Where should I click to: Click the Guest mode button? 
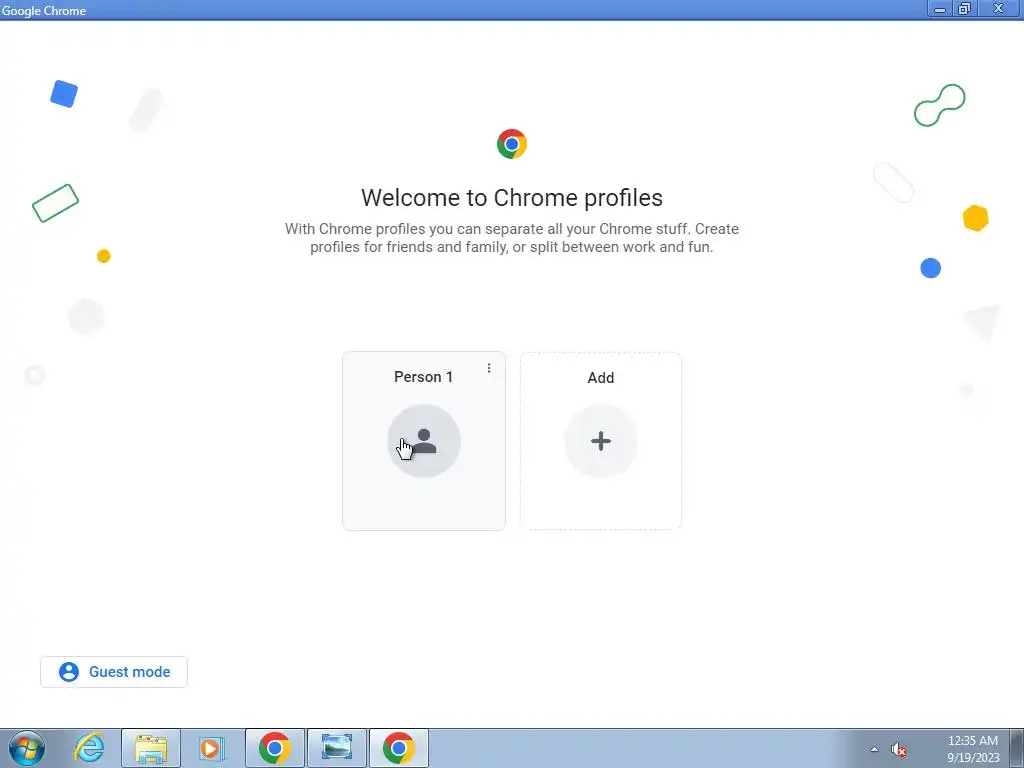coord(114,672)
